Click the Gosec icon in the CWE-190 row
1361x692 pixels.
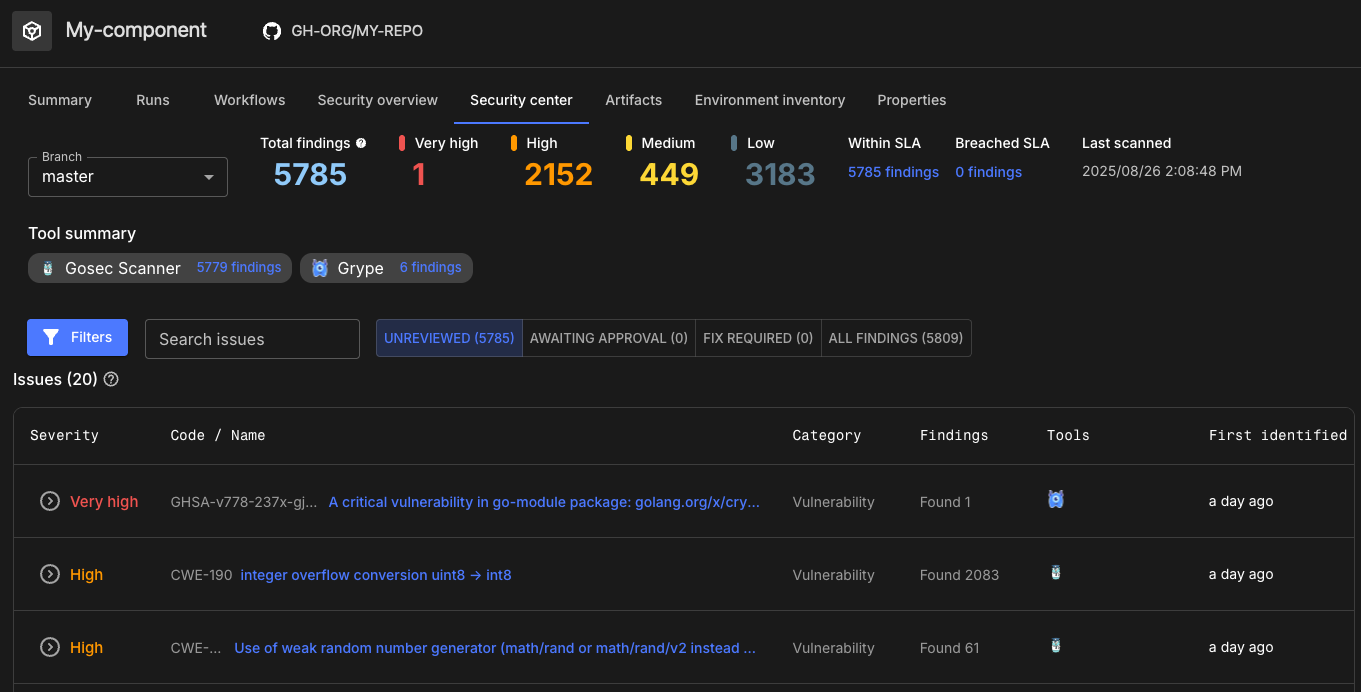click(1055, 574)
